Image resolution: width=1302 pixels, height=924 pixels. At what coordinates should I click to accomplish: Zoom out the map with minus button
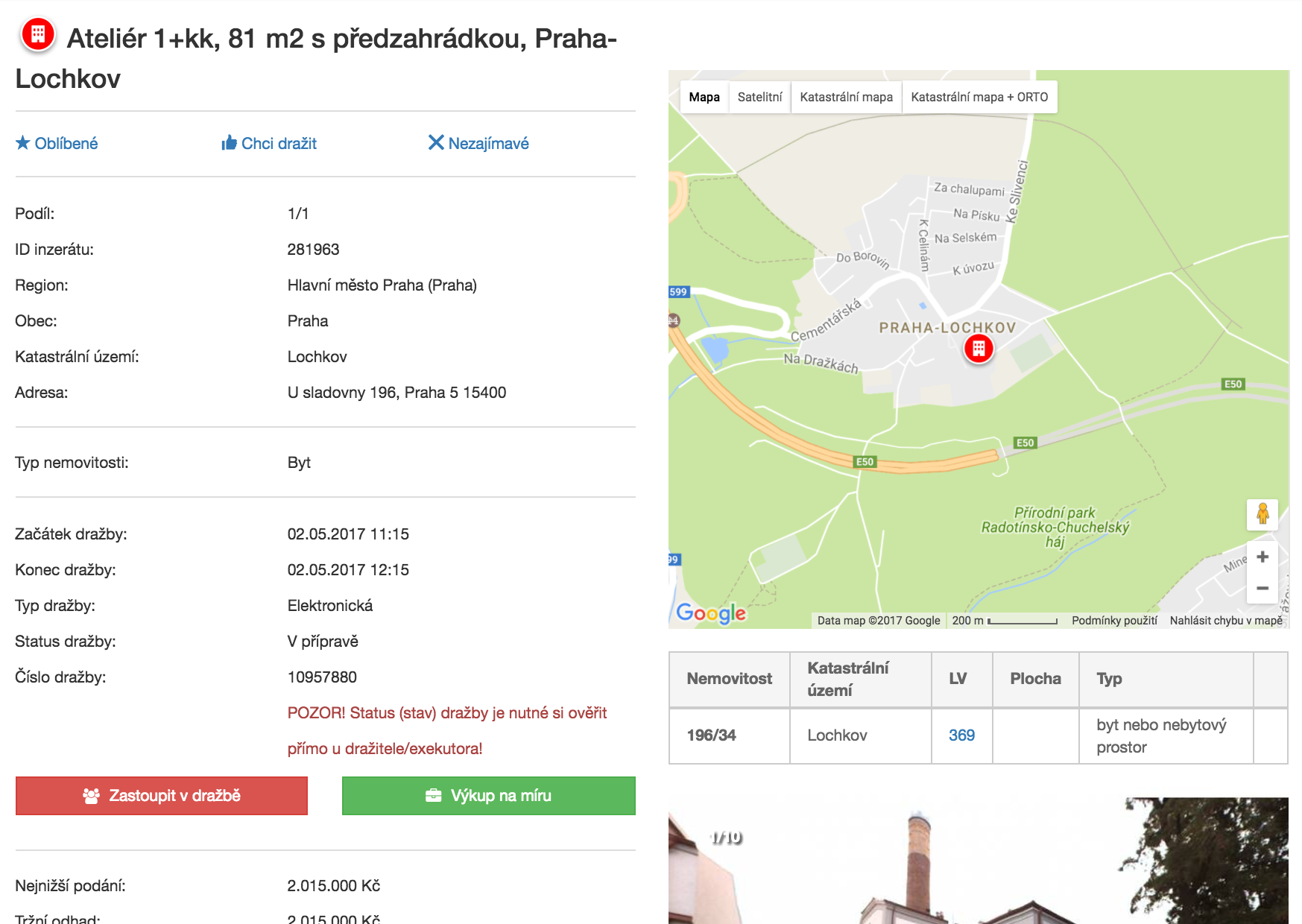[x=1263, y=588]
